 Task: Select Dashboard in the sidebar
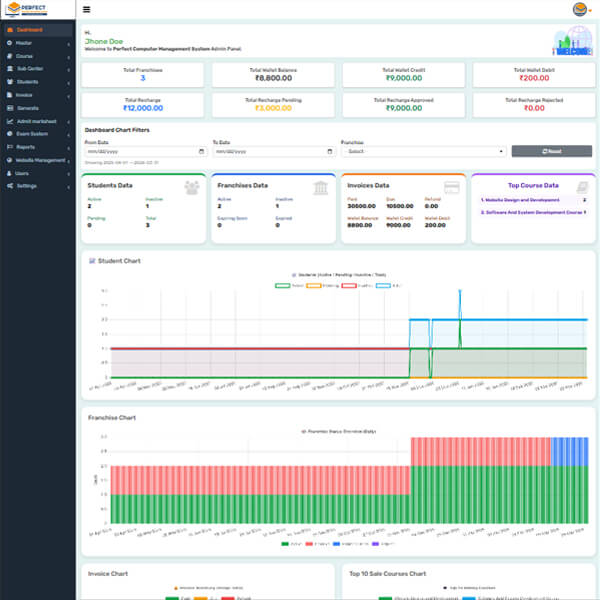(x=37, y=30)
